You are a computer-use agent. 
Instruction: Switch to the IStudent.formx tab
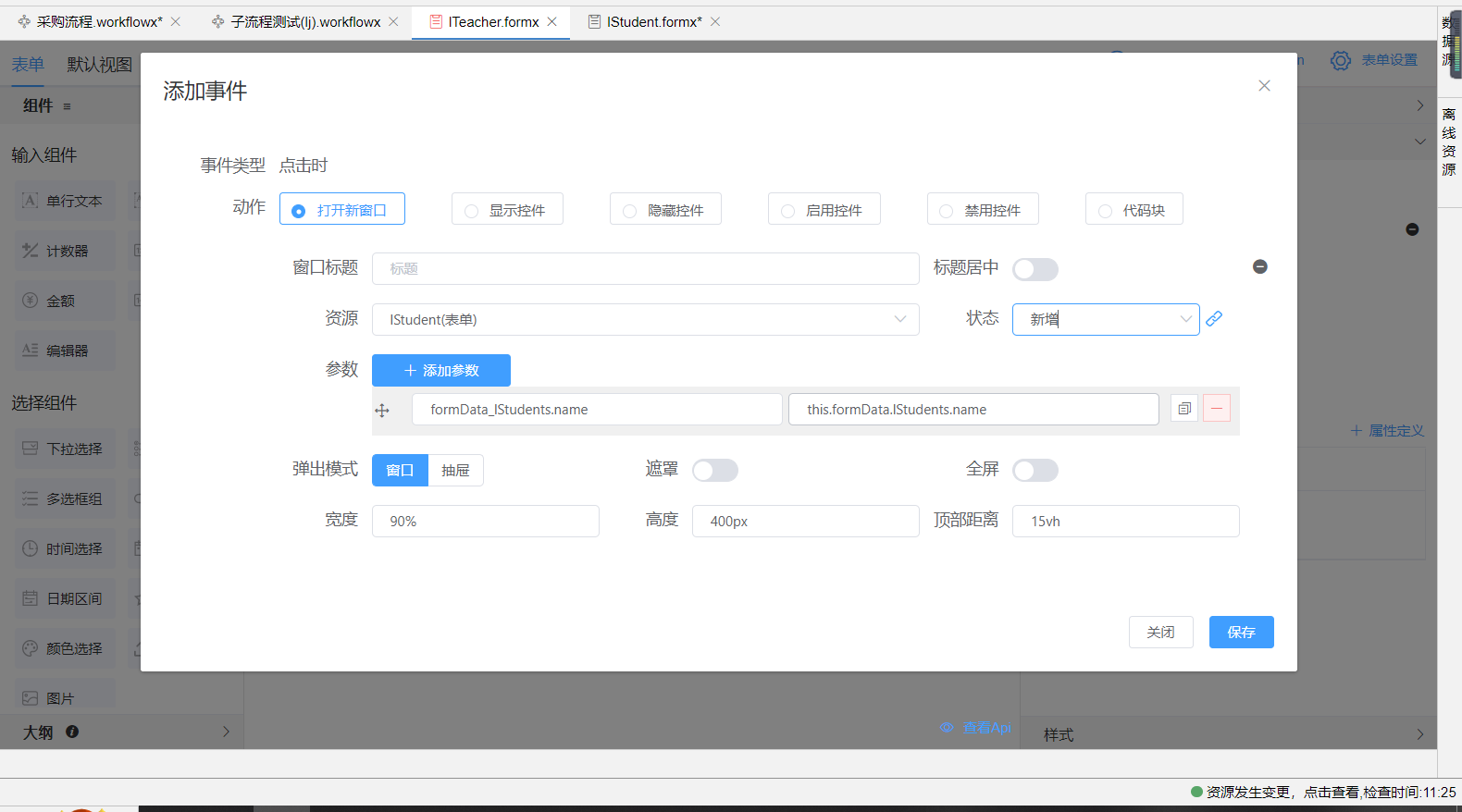coord(653,22)
